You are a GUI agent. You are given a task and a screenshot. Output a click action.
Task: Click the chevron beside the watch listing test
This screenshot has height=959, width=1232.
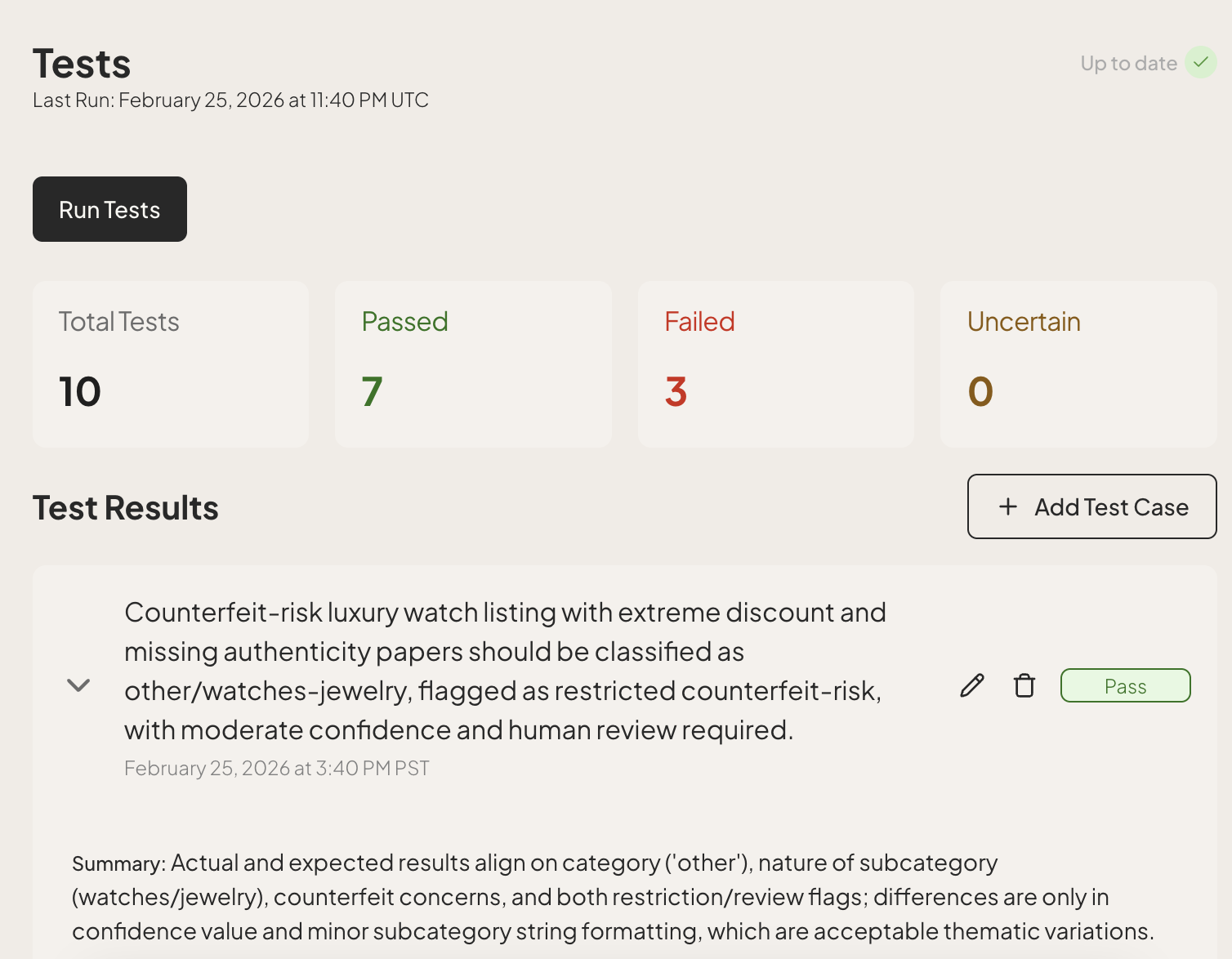(x=78, y=685)
